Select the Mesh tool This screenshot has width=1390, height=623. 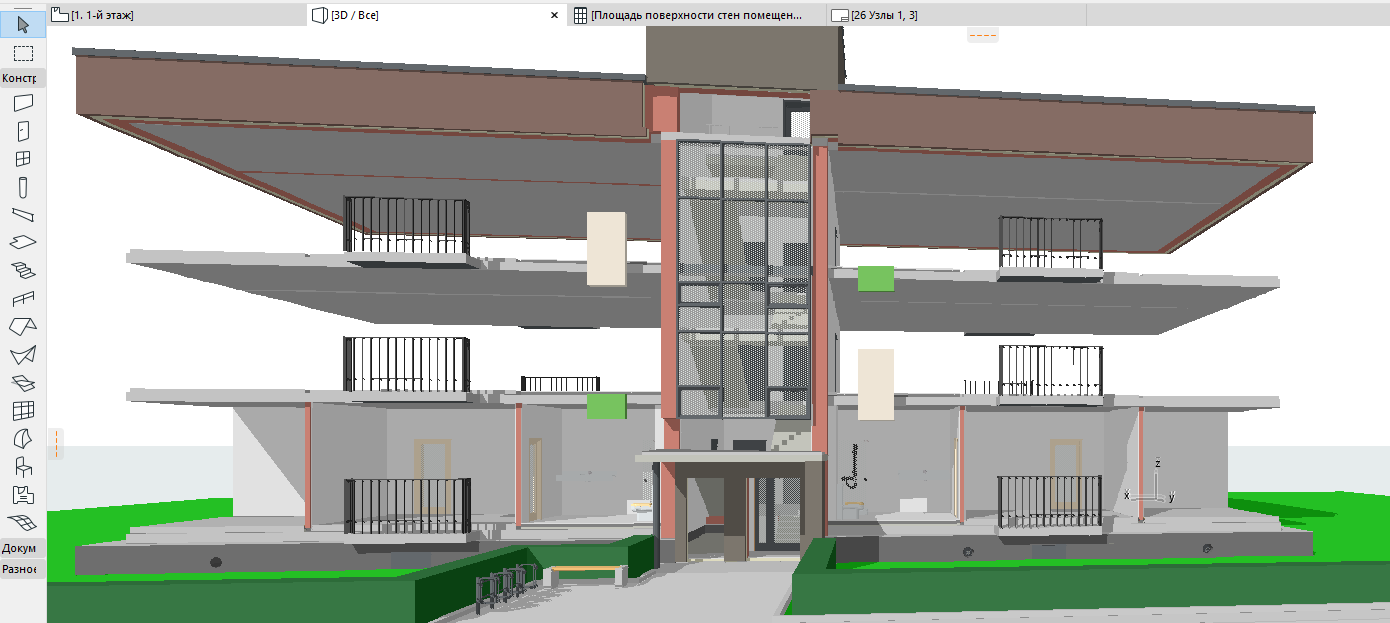[23, 522]
